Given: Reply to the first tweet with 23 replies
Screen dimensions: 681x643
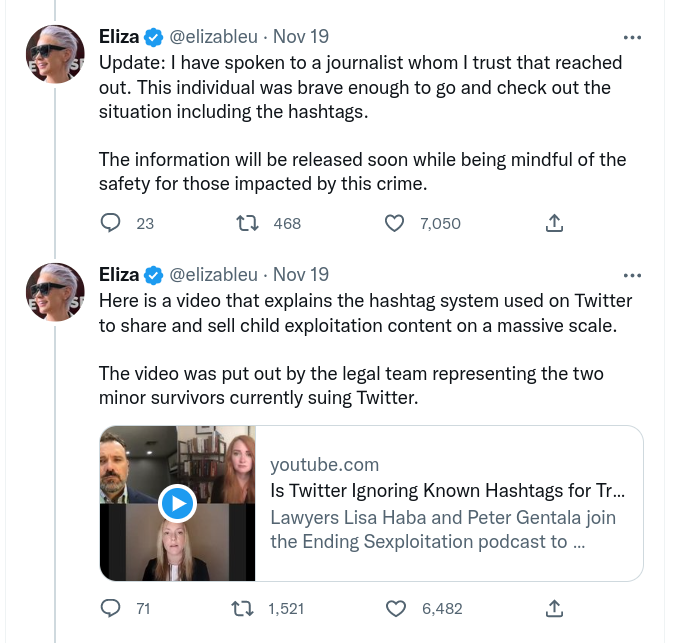Looking at the screenshot, I should [112, 223].
